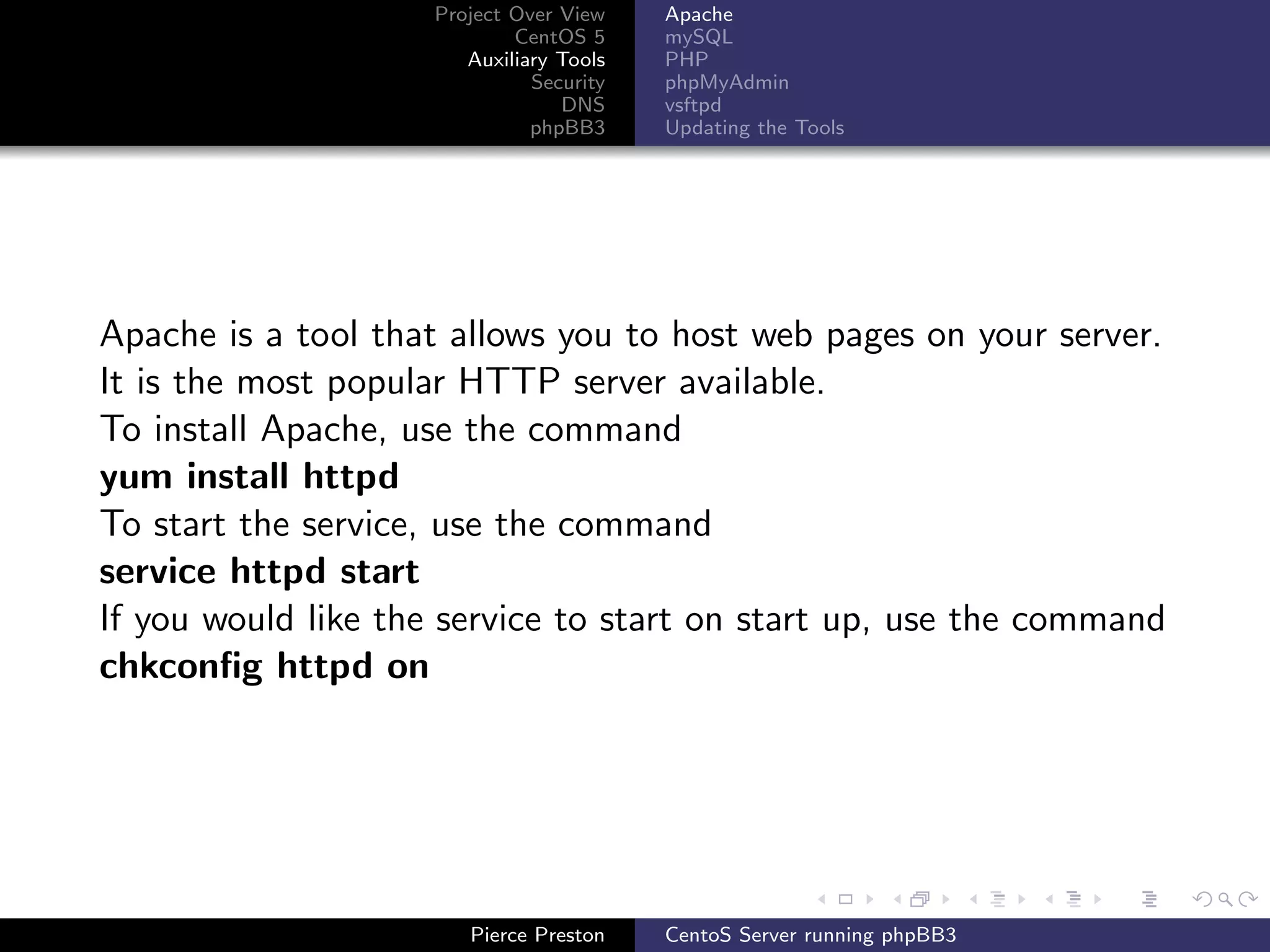Jump to next subsection arrow

pos(1022,899)
